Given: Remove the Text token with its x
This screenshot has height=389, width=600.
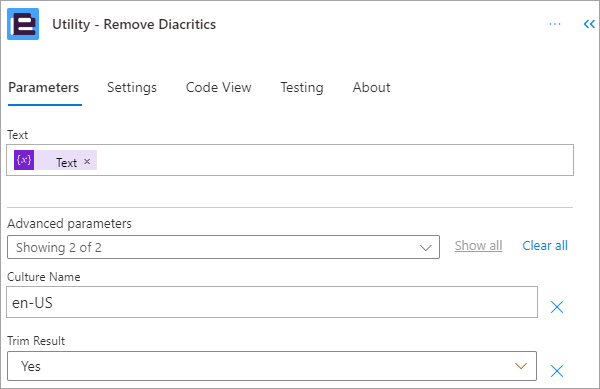Looking at the screenshot, I should pos(87,162).
